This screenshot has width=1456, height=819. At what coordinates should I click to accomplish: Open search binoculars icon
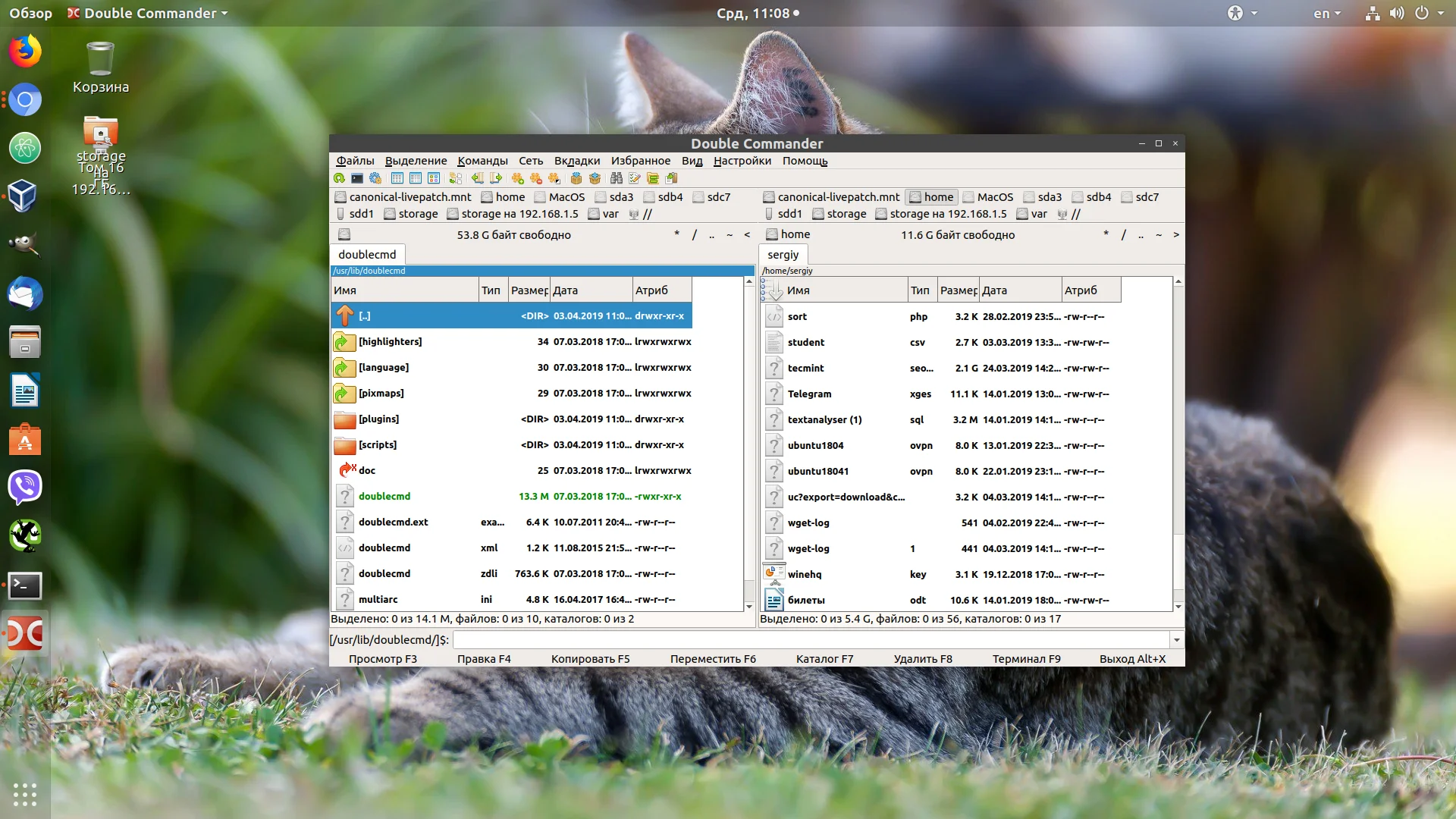click(616, 178)
